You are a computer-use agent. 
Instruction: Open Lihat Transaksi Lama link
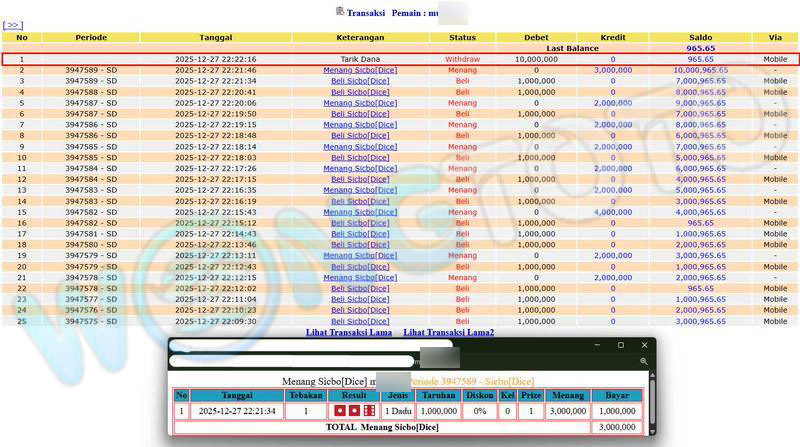click(348, 332)
